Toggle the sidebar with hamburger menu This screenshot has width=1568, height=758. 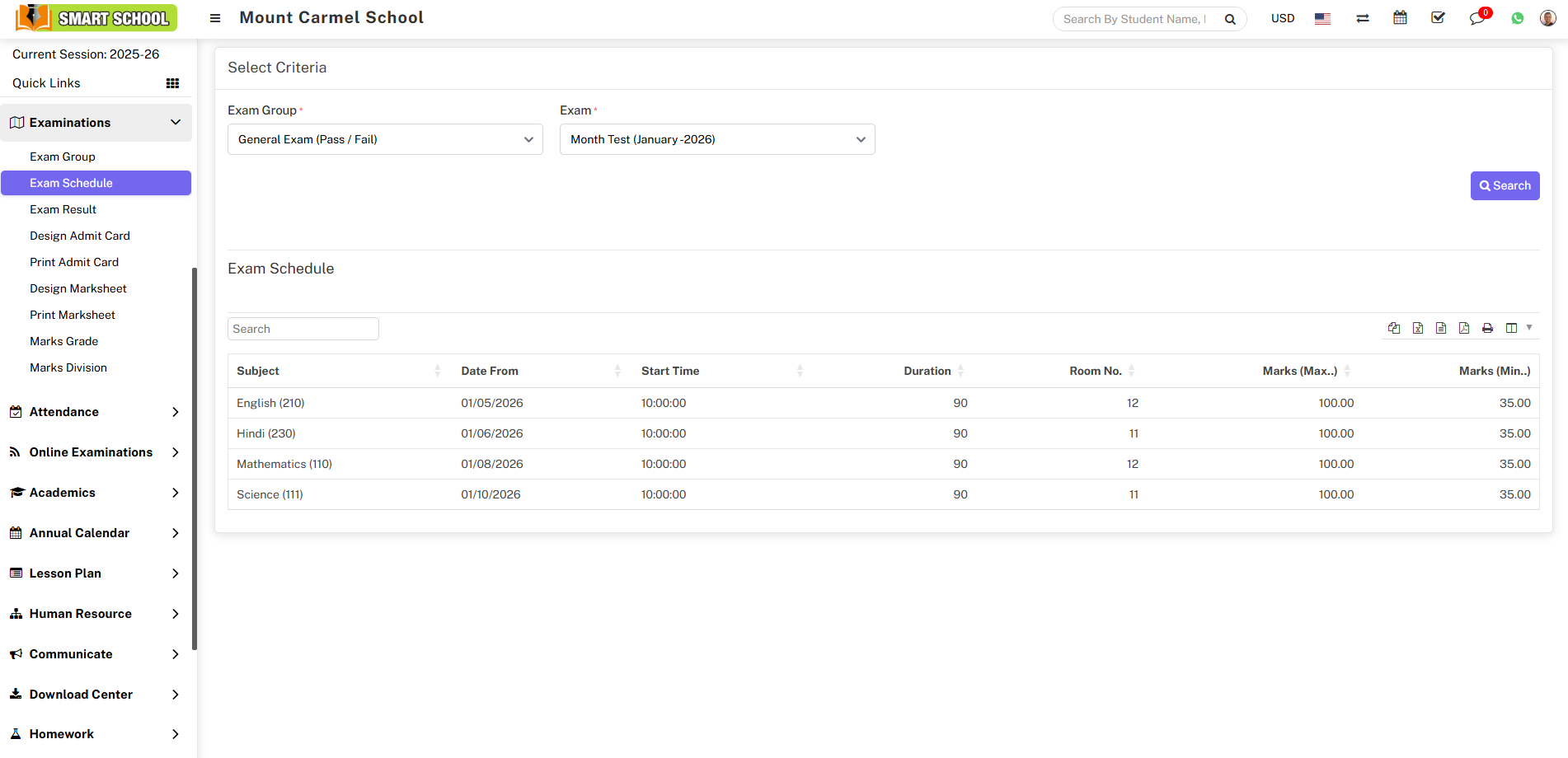[x=215, y=18]
